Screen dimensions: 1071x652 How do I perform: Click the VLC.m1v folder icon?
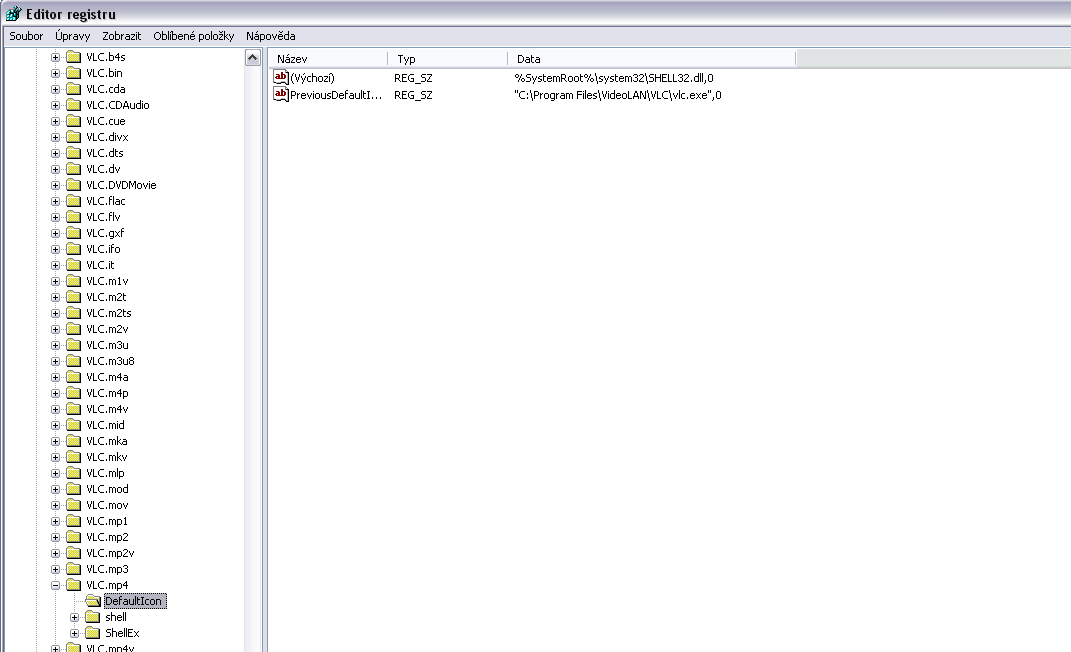pyautogui.click(x=74, y=281)
